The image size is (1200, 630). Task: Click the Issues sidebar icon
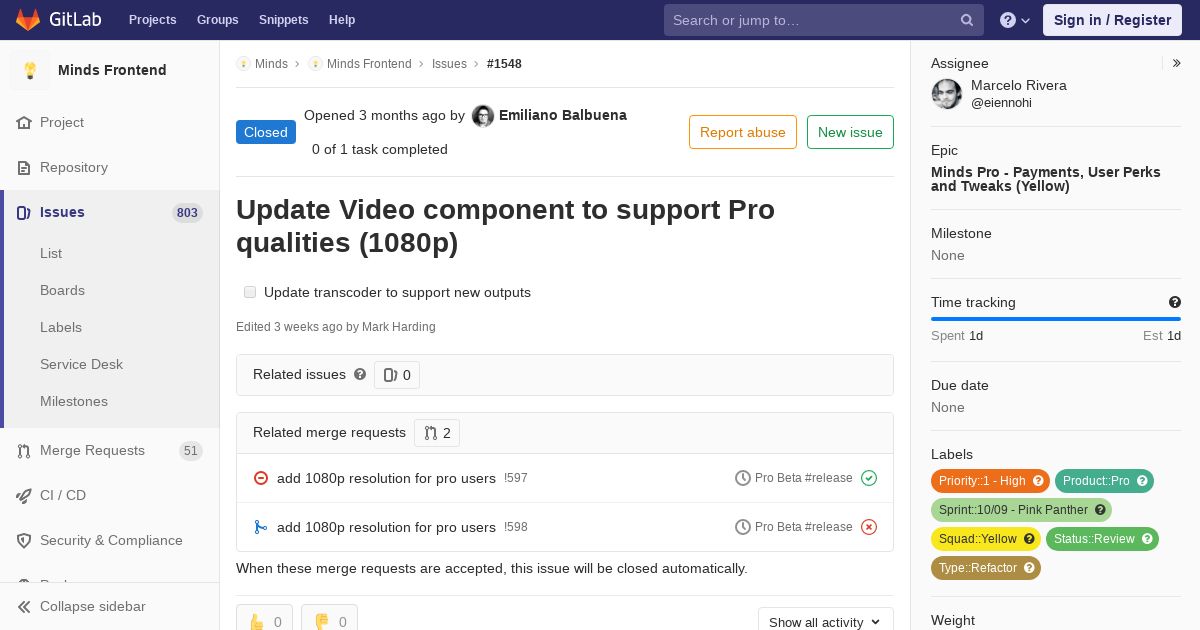coord(24,212)
